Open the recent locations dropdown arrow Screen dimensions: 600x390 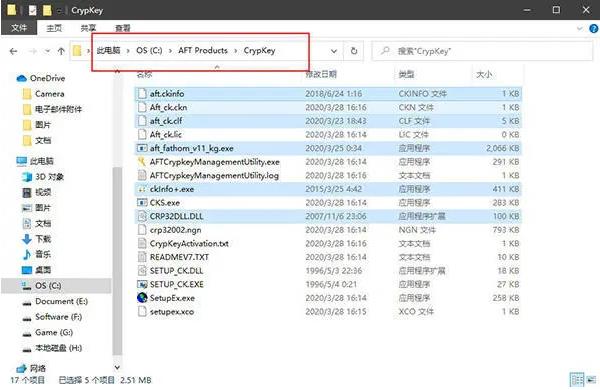[x=47, y=51]
